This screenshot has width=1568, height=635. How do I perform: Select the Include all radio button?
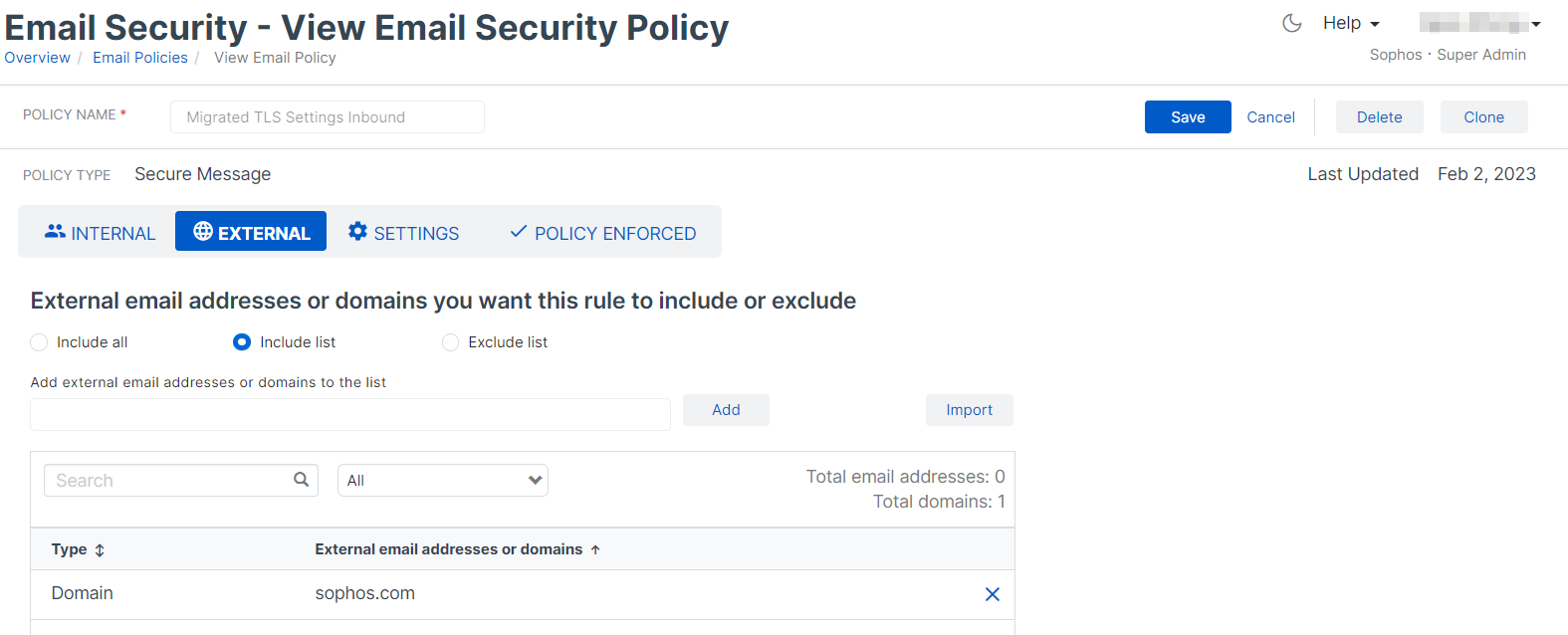point(39,342)
